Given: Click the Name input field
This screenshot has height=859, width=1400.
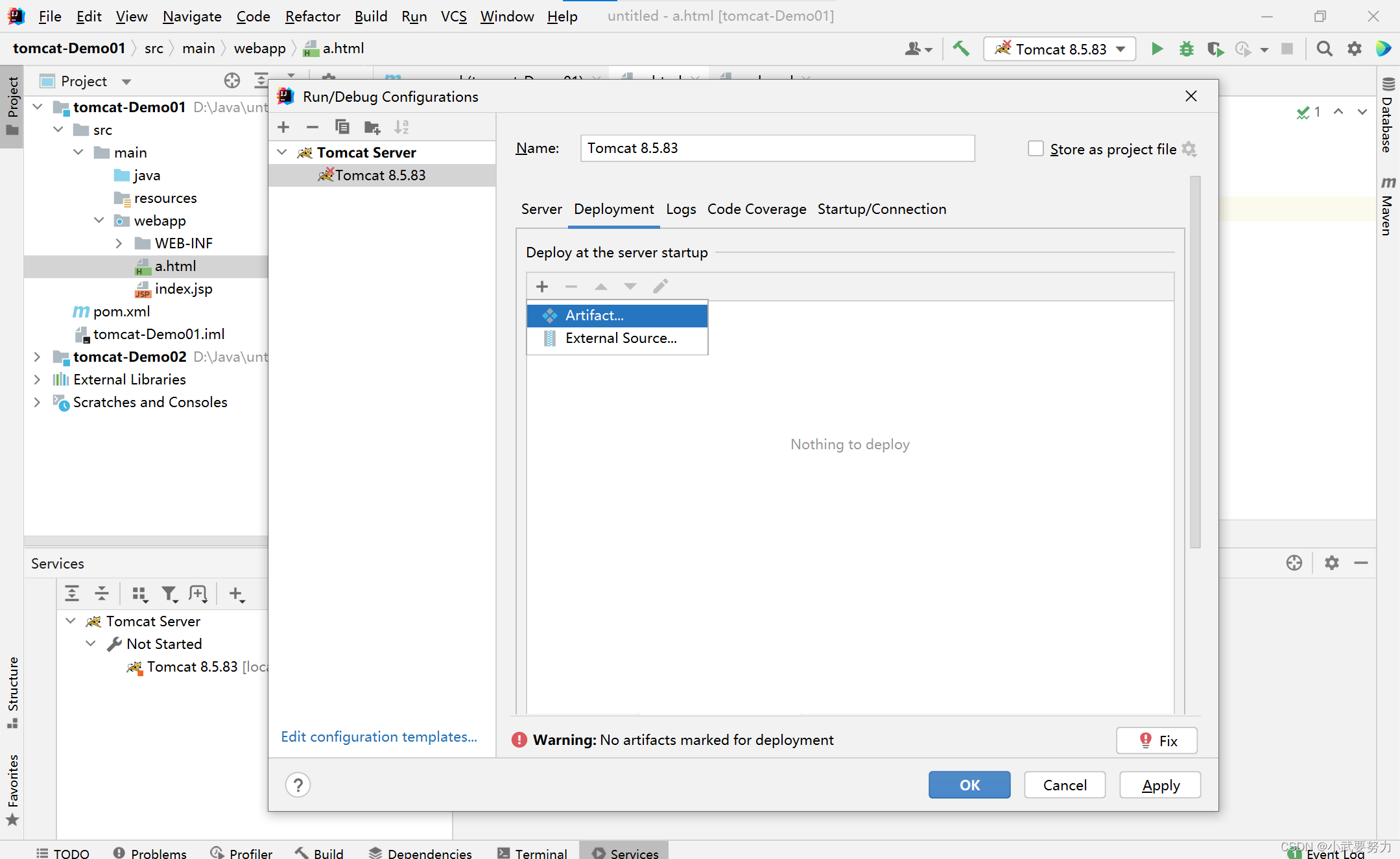Looking at the screenshot, I should pyautogui.click(x=777, y=148).
